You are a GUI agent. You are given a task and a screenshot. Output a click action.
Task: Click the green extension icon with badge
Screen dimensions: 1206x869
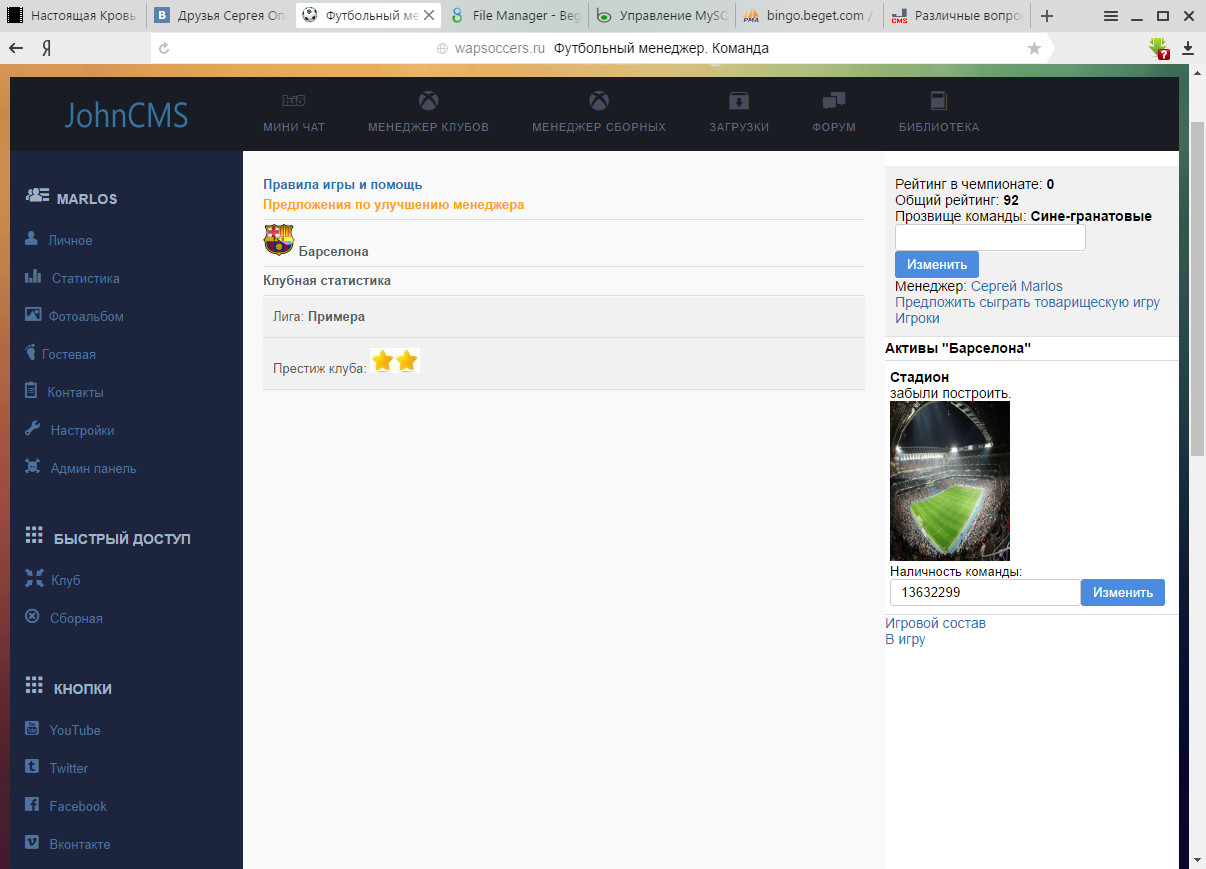[x=1159, y=48]
